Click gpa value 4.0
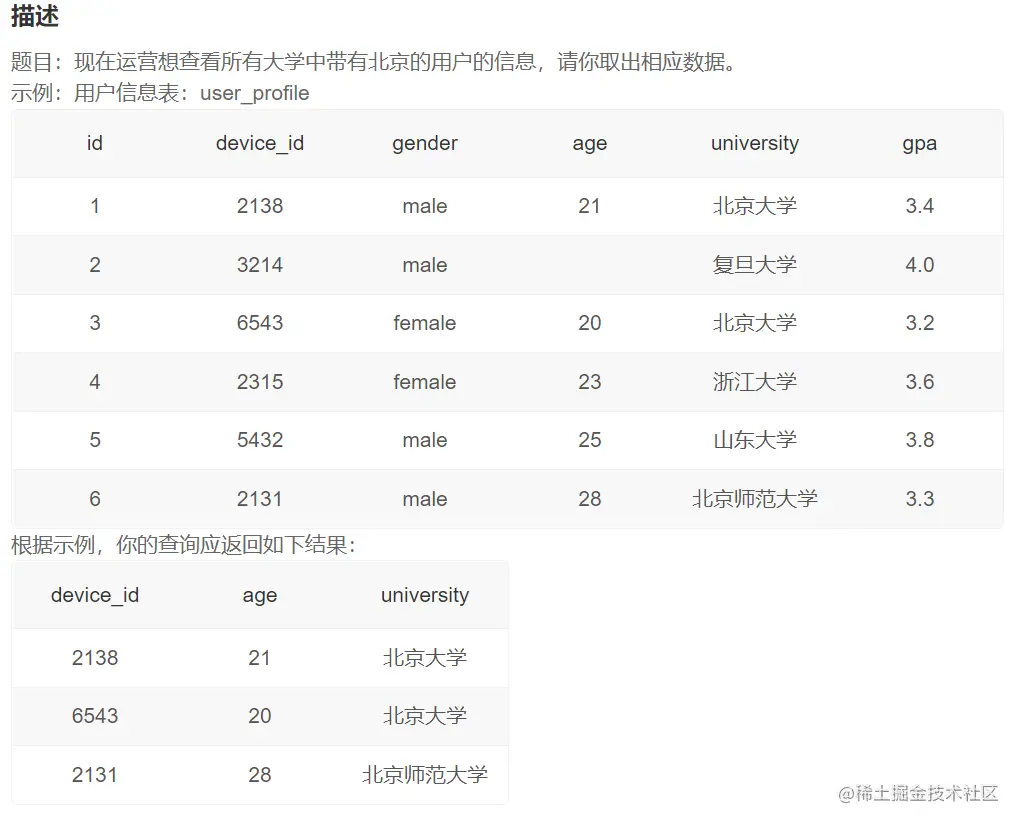The image size is (1022, 827). coord(919,265)
